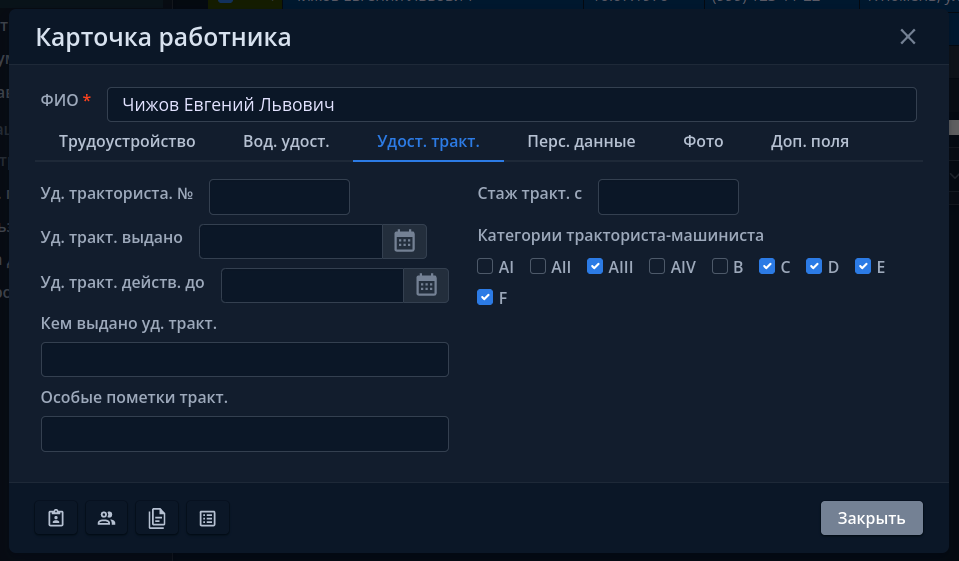This screenshot has width=959, height=561.
Task: Uncheck the AIII category checkbox
Action: click(x=595, y=267)
